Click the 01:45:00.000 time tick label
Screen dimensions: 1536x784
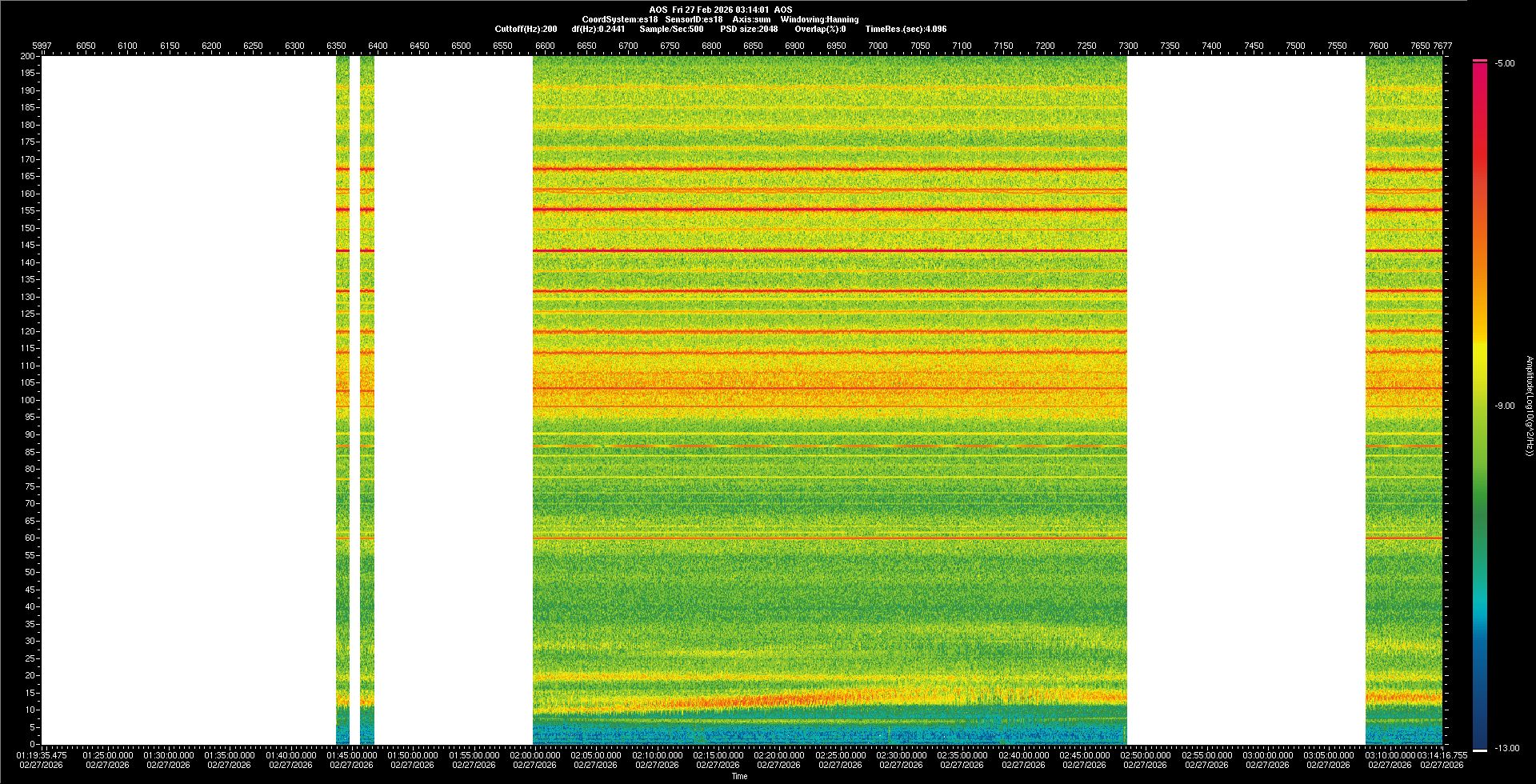[351, 755]
